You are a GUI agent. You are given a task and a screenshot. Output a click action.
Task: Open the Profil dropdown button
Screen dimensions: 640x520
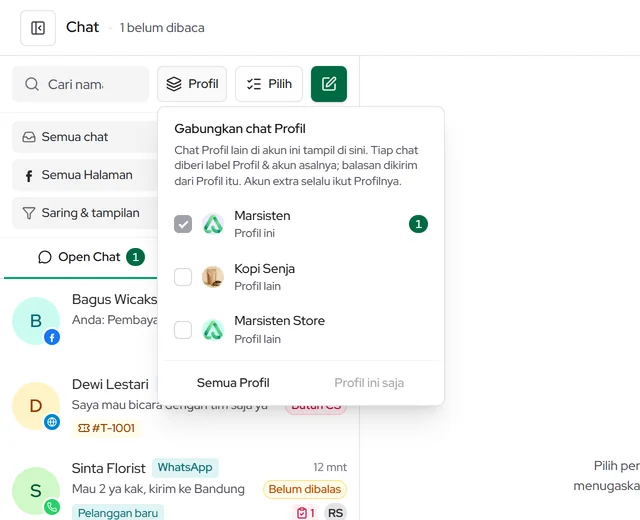click(192, 84)
